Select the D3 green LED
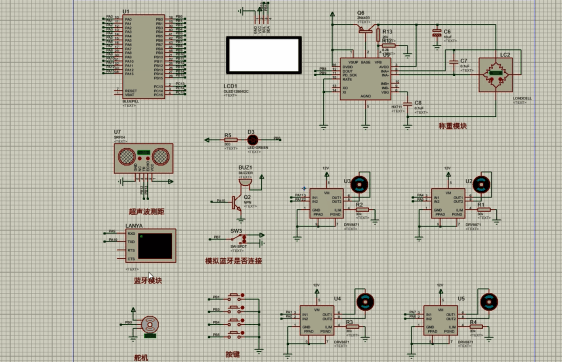The image size is (563, 363). click(x=252, y=140)
